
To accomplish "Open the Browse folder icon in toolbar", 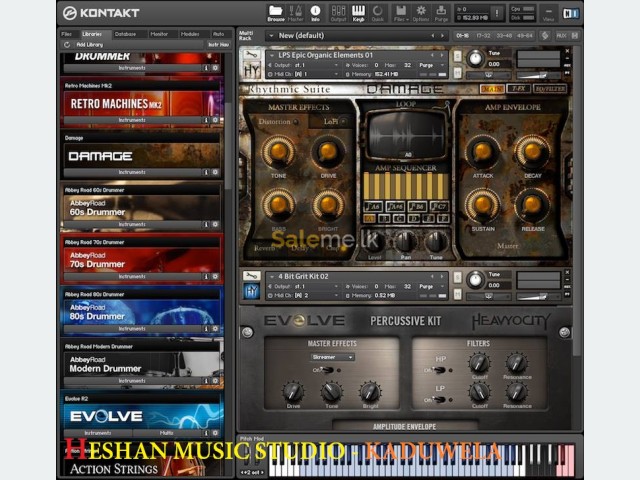I will click(276, 13).
